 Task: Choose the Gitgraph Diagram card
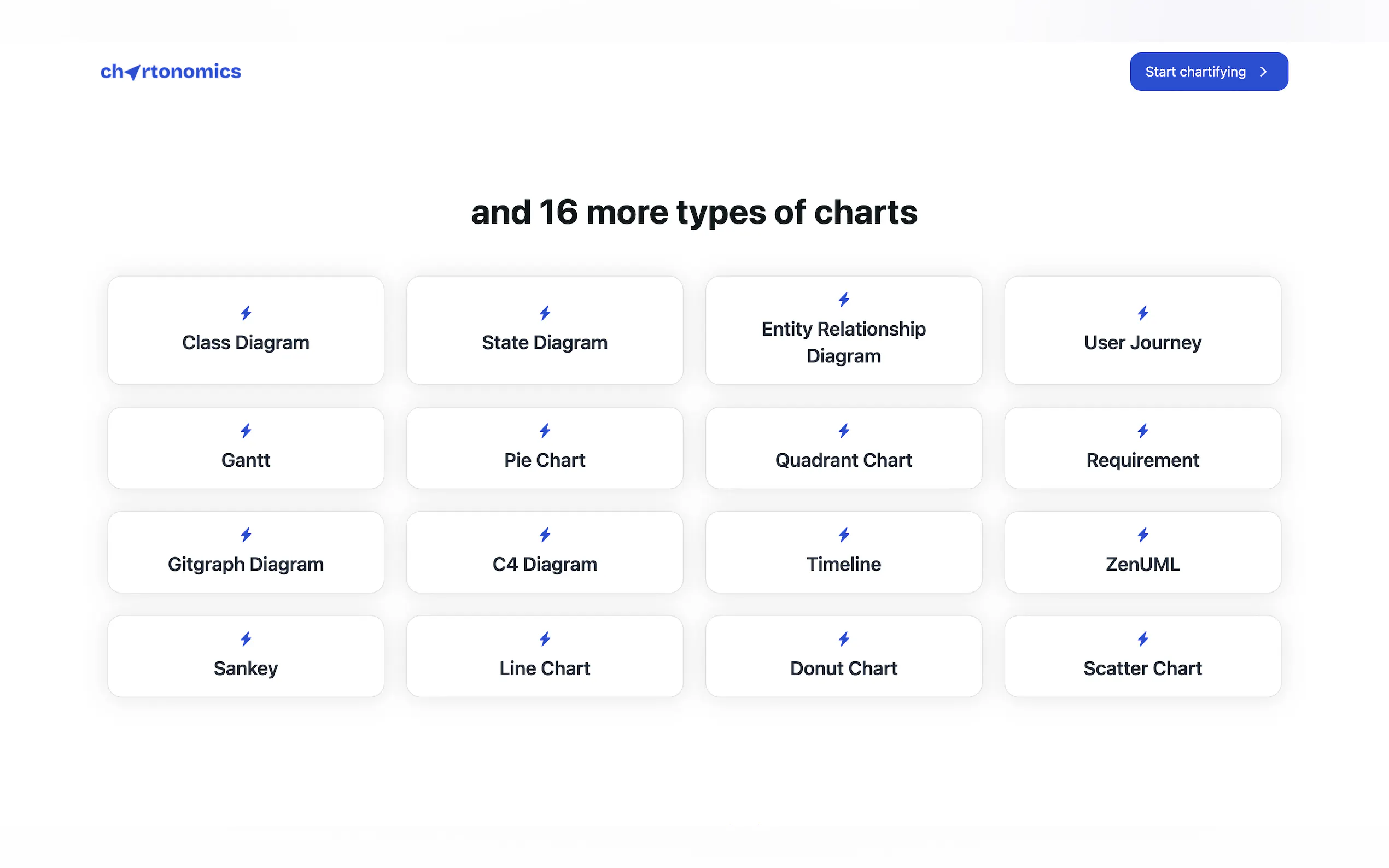click(x=246, y=552)
